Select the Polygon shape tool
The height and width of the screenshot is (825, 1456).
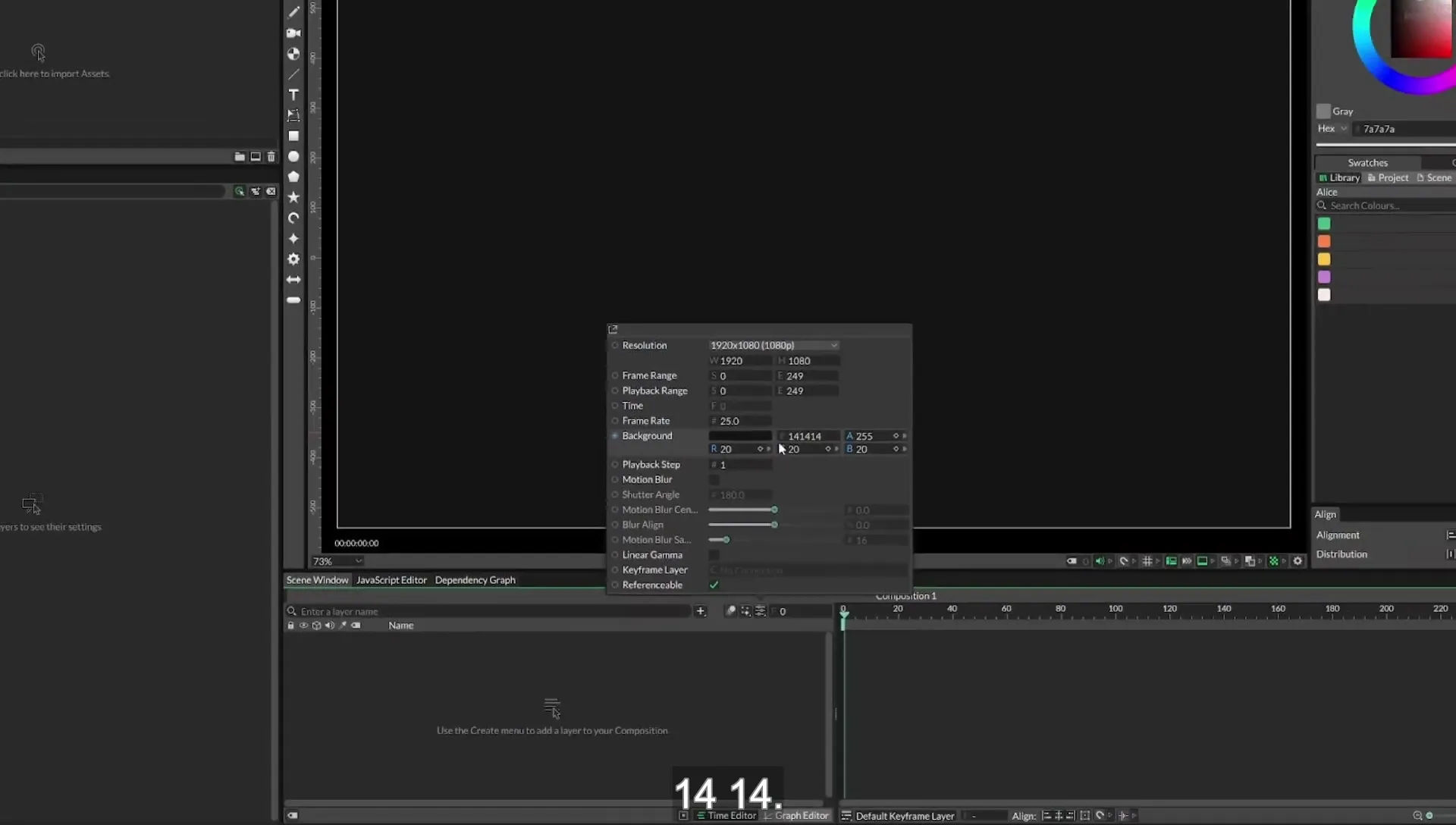pyautogui.click(x=293, y=177)
